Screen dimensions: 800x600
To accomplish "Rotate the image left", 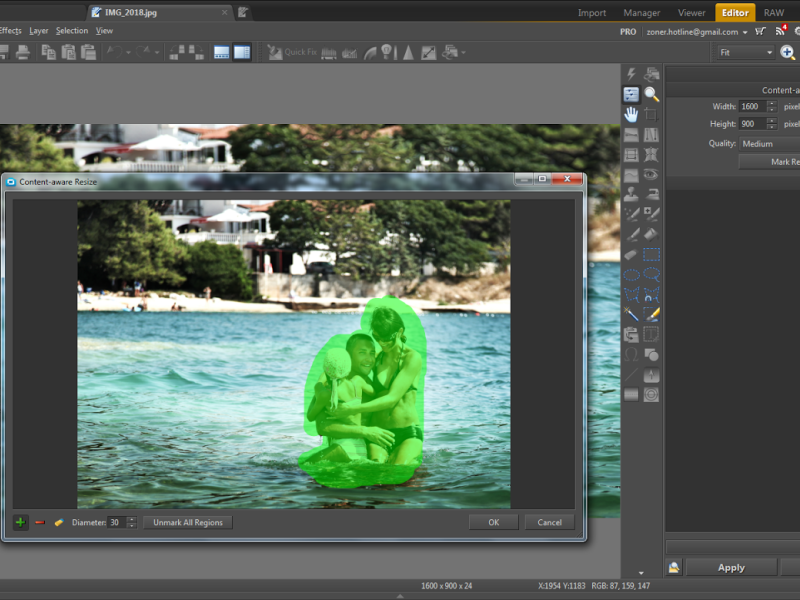I will click(177, 52).
